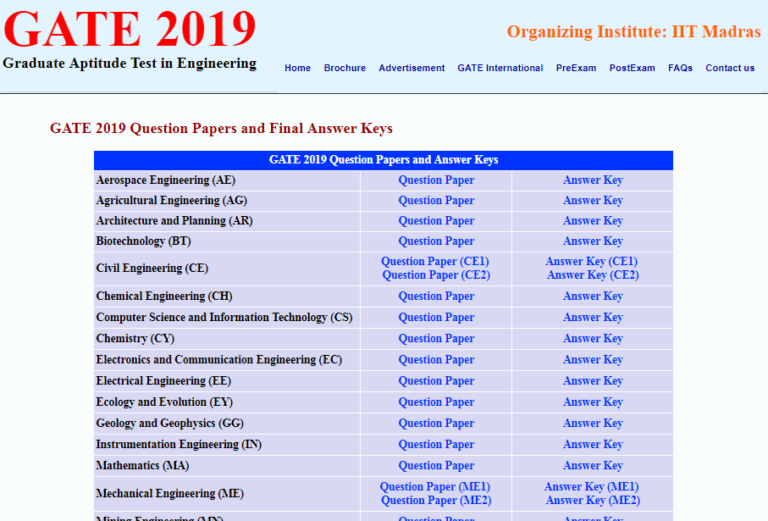Image resolution: width=768 pixels, height=521 pixels.
Task: Select 'Civil Engineering (CE)' cell text
Action: tap(152, 268)
